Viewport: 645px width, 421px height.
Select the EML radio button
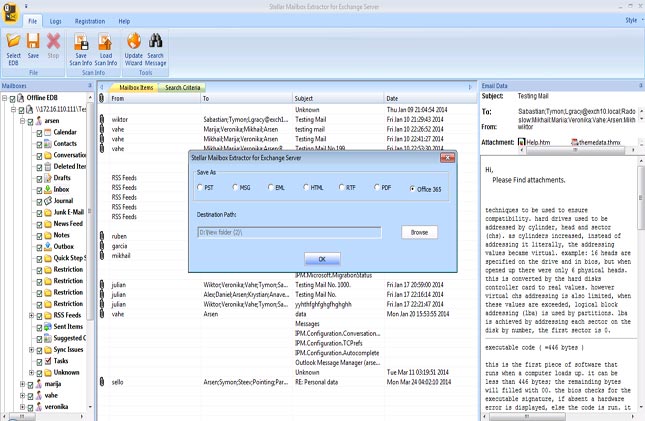271,187
